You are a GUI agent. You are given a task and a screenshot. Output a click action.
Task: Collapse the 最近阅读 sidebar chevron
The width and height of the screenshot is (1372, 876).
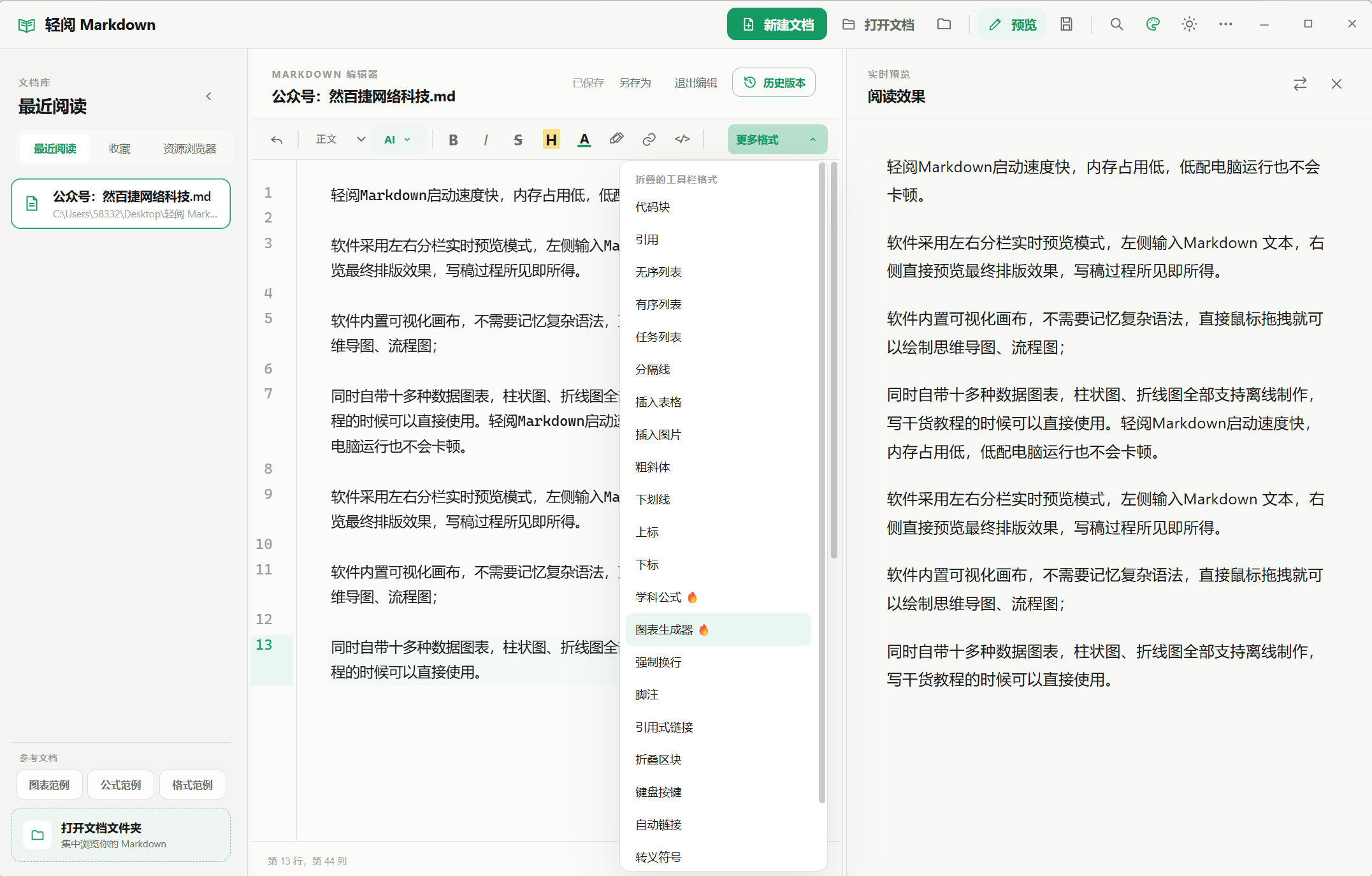tap(209, 96)
